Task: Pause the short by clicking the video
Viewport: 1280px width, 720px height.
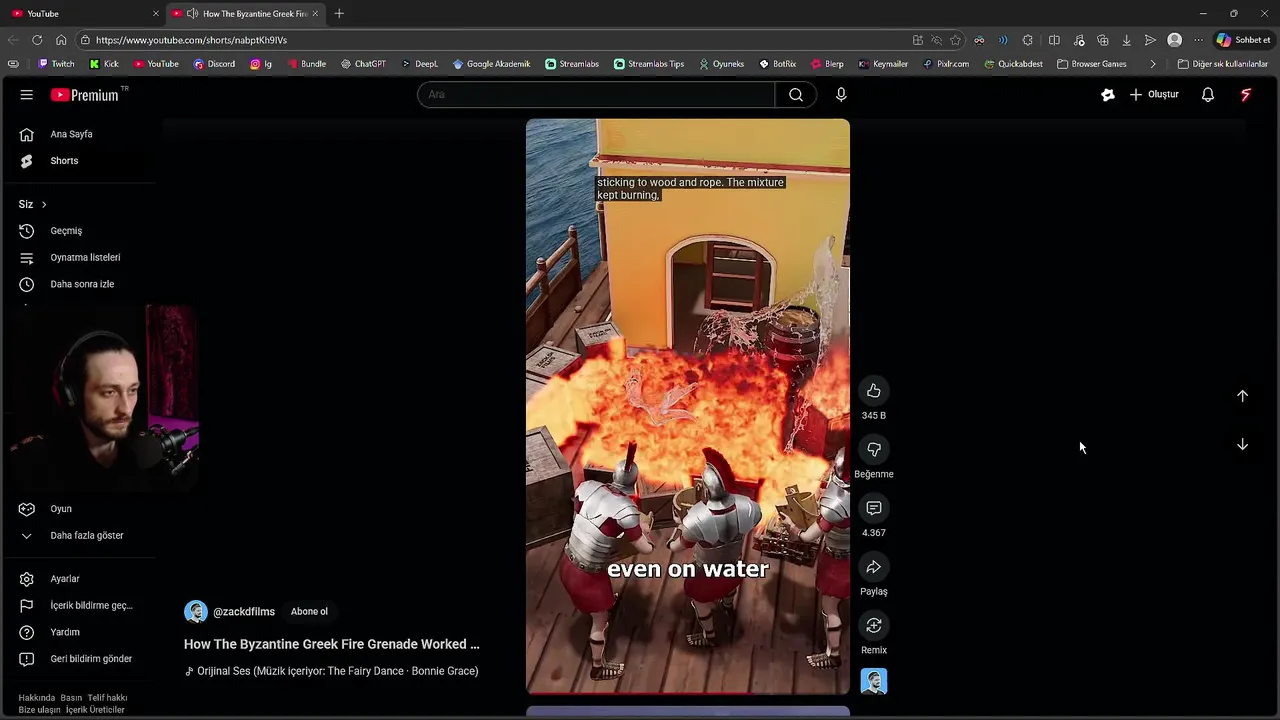Action: (x=688, y=406)
